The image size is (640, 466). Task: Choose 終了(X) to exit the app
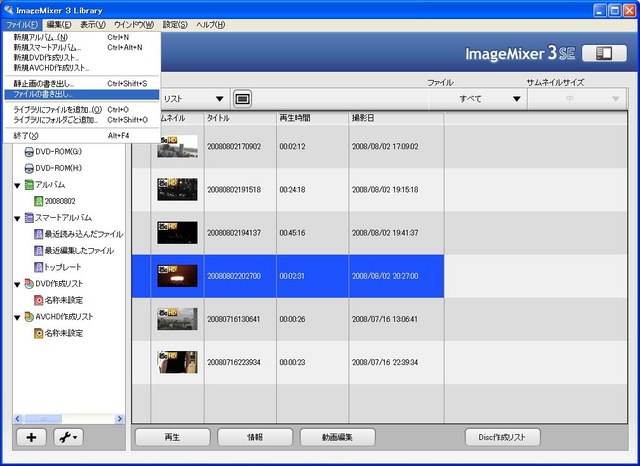point(81,135)
